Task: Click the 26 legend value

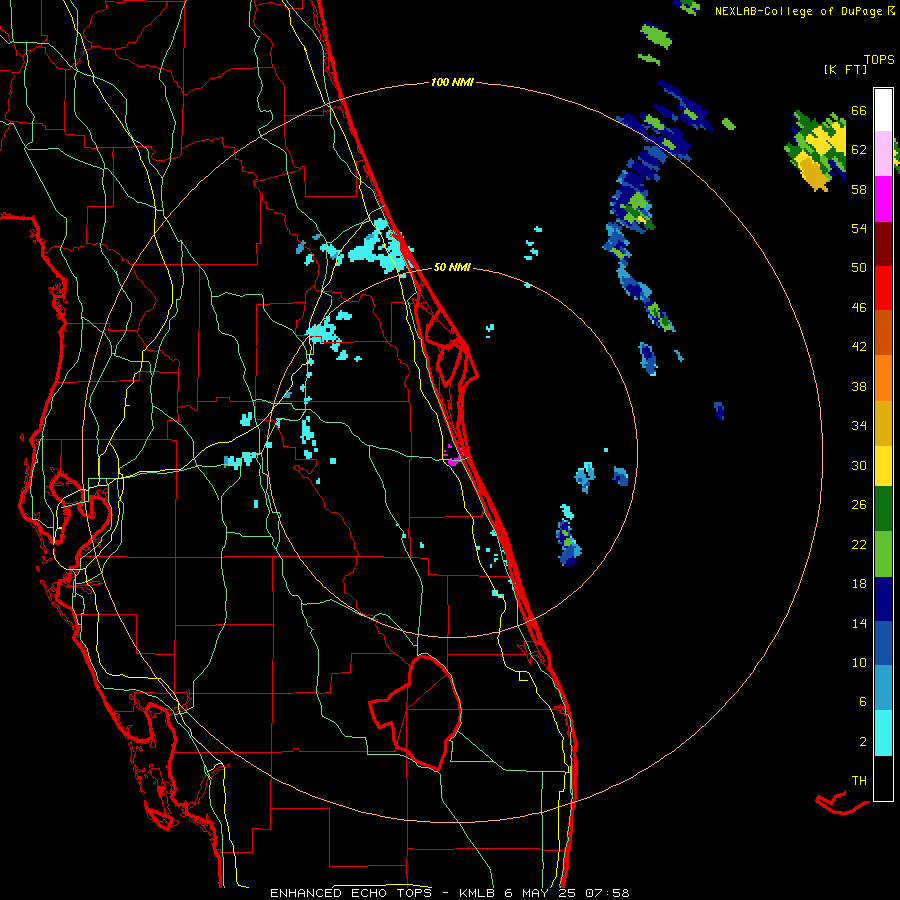Action: (859, 505)
